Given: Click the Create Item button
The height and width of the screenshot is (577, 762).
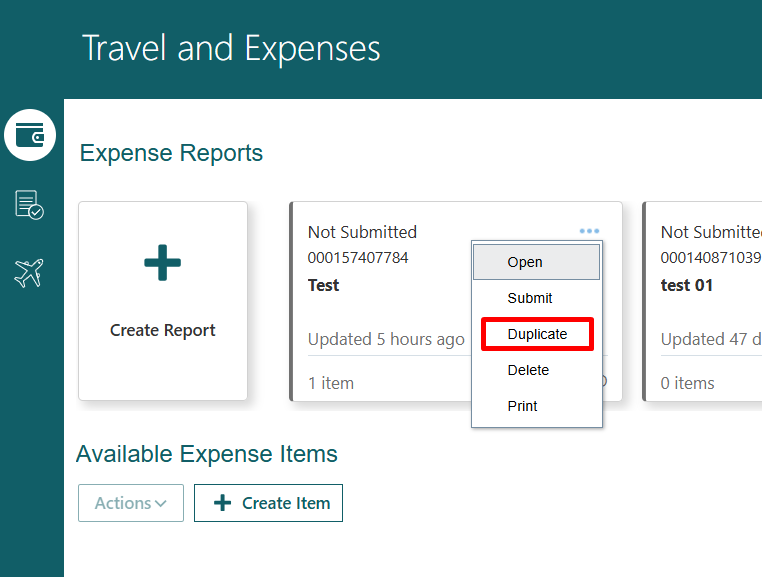Looking at the screenshot, I should (x=268, y=503).
